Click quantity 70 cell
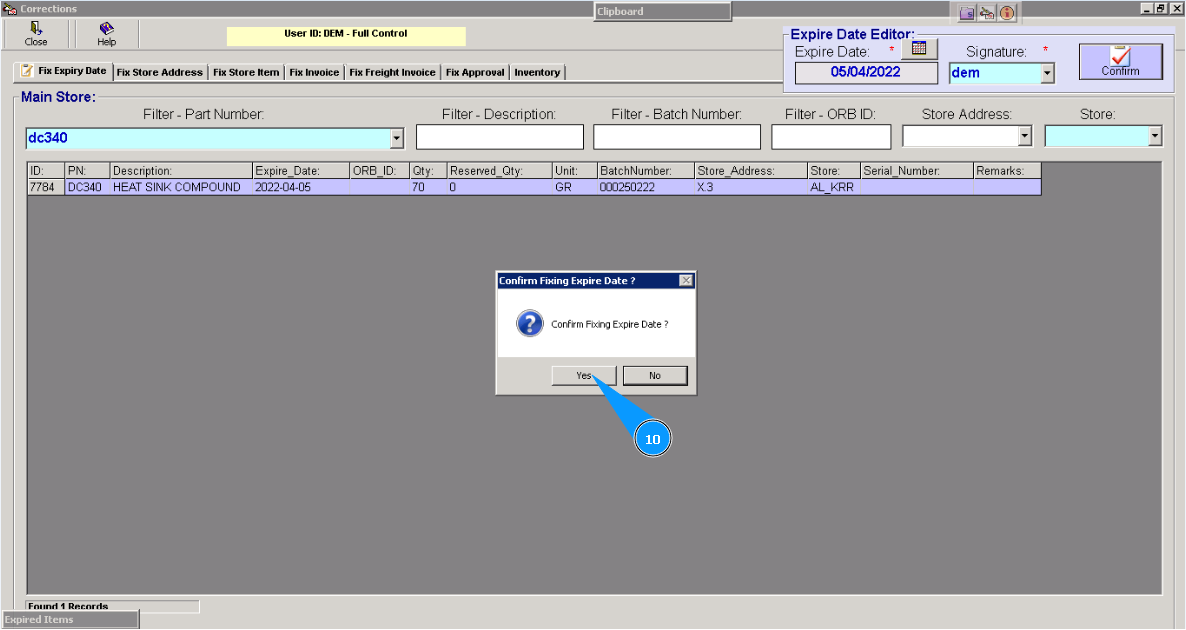 point(428,187)
